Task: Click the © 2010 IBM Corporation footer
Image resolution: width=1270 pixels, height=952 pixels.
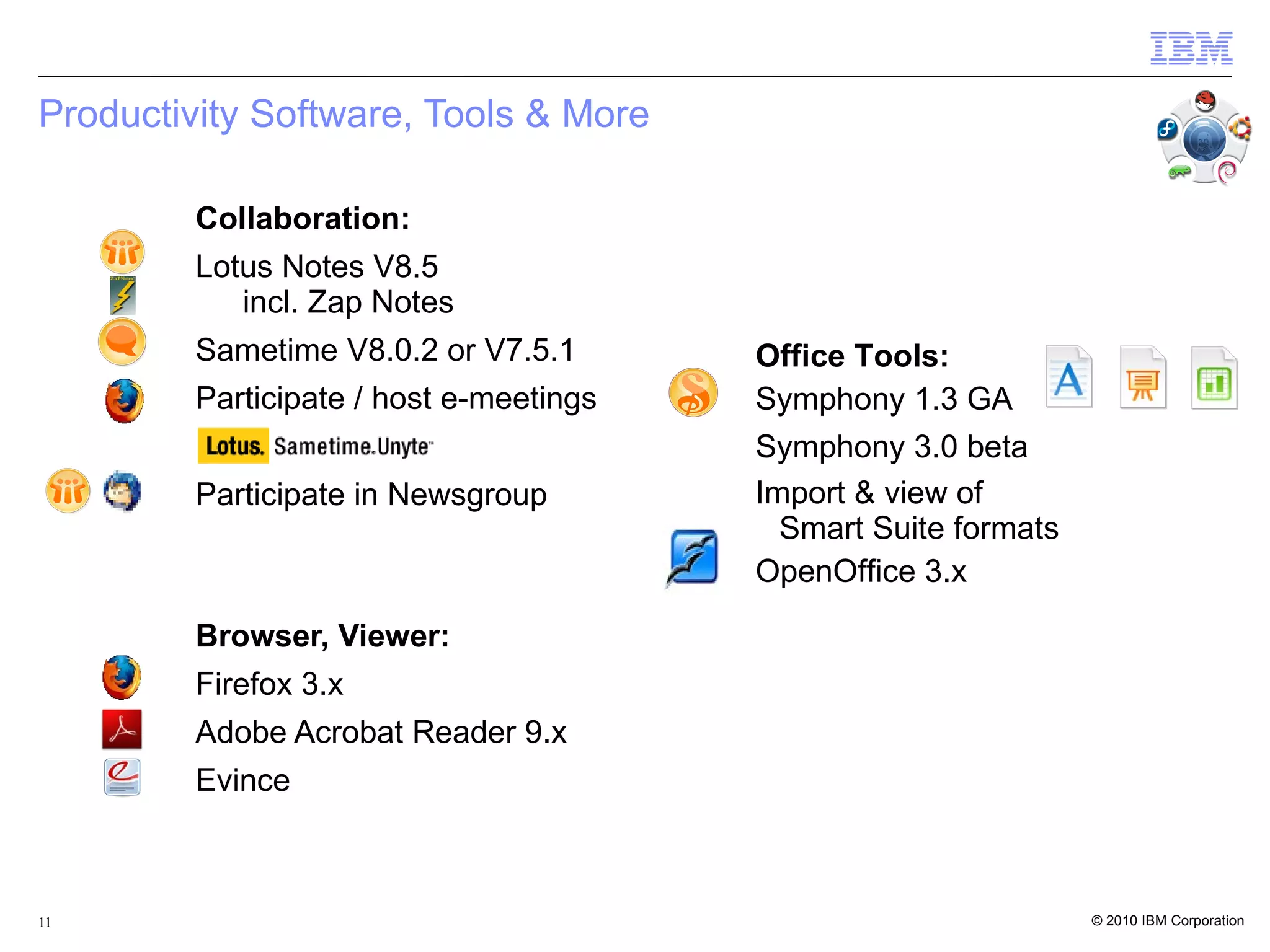Action: pyautogui.click(x=1168, y=920)
